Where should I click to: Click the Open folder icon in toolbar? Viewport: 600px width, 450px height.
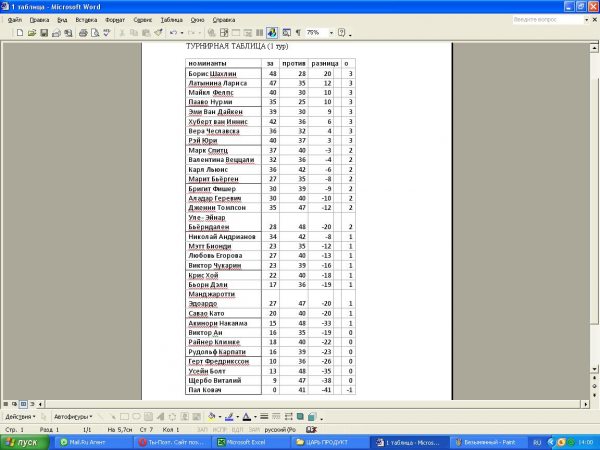point(31,33)
